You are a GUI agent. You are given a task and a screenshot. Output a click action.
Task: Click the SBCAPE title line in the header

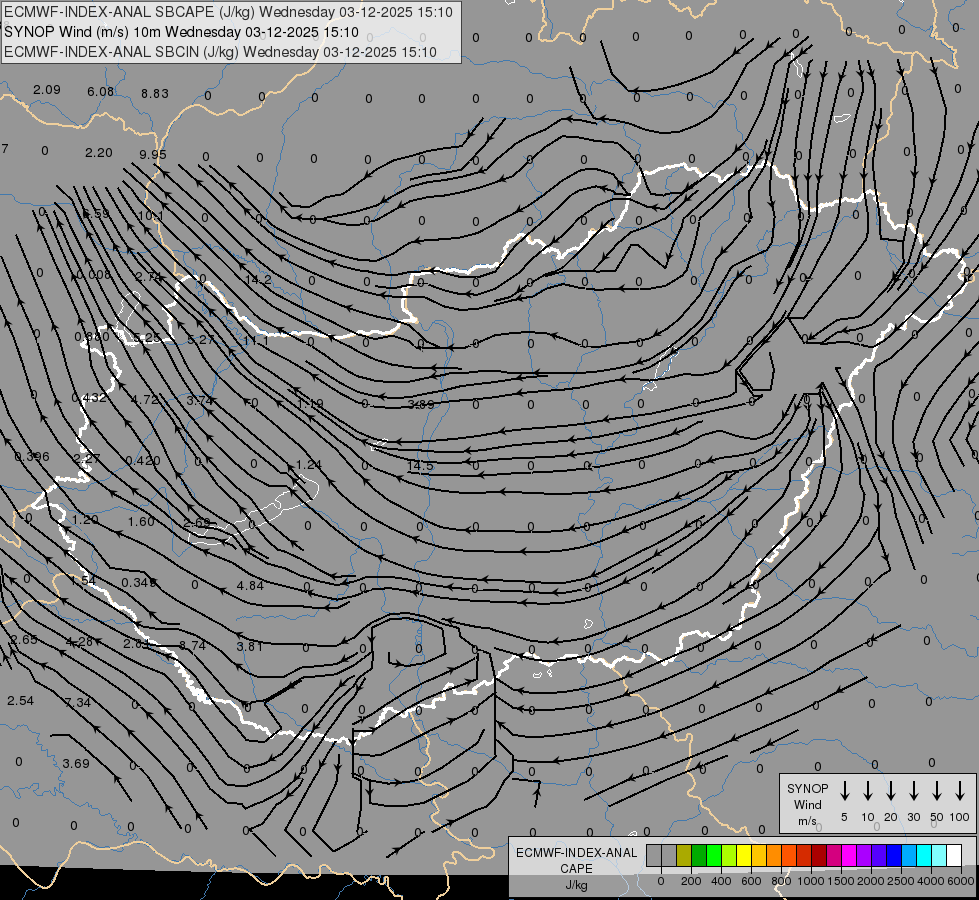pyautogui.click(x=229, y=12)
